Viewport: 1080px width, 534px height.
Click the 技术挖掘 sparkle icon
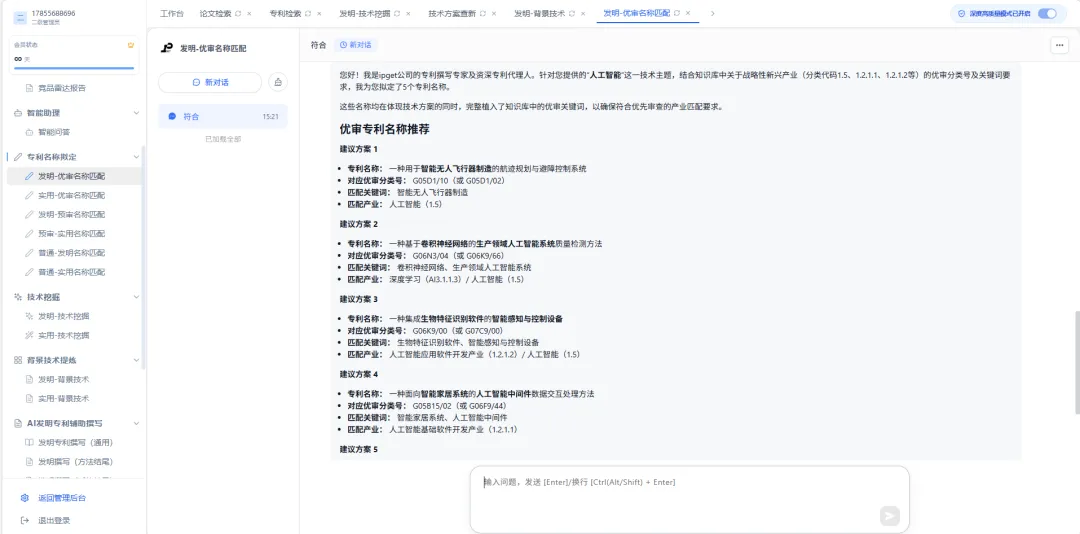click(19, 297)
